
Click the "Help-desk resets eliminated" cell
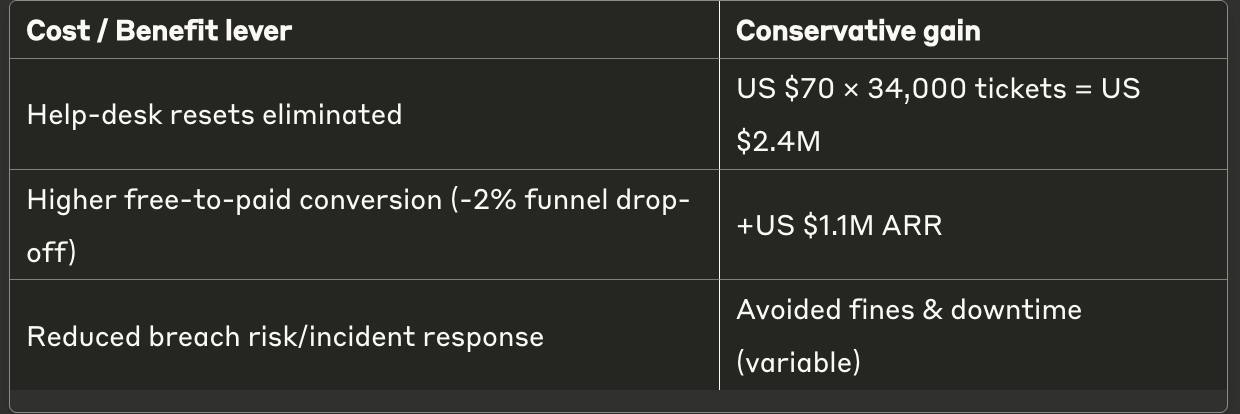(214, 114)
